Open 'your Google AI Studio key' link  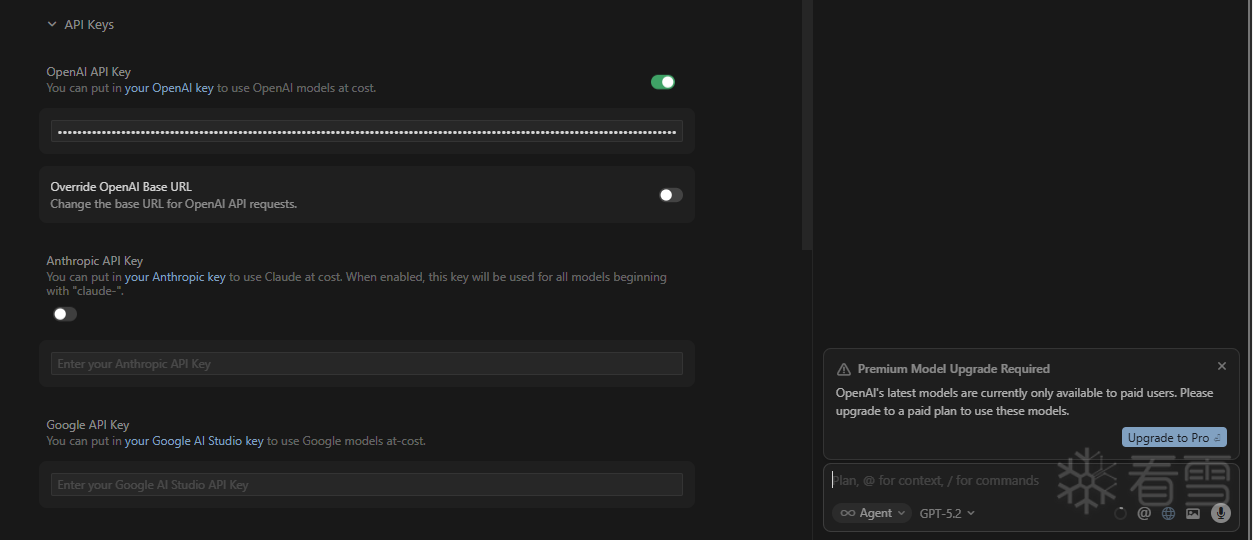(194, 441)
